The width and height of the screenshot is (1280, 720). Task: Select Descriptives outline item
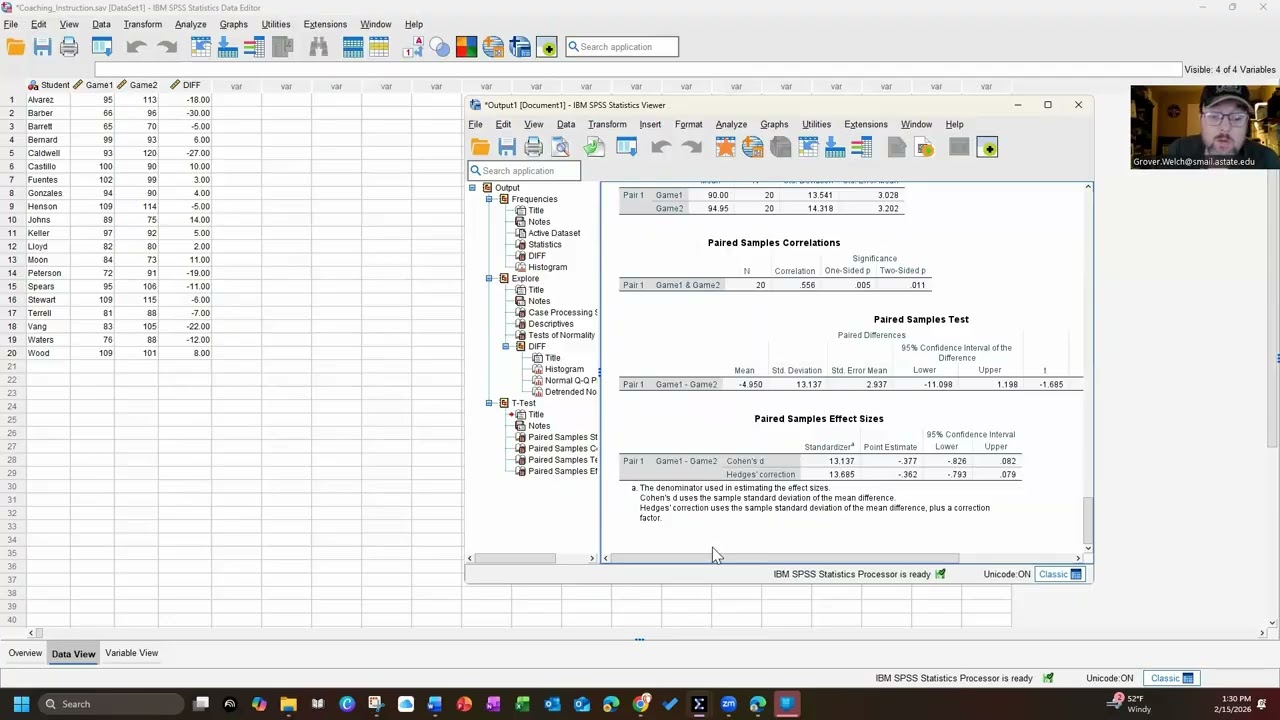(550, 324)
